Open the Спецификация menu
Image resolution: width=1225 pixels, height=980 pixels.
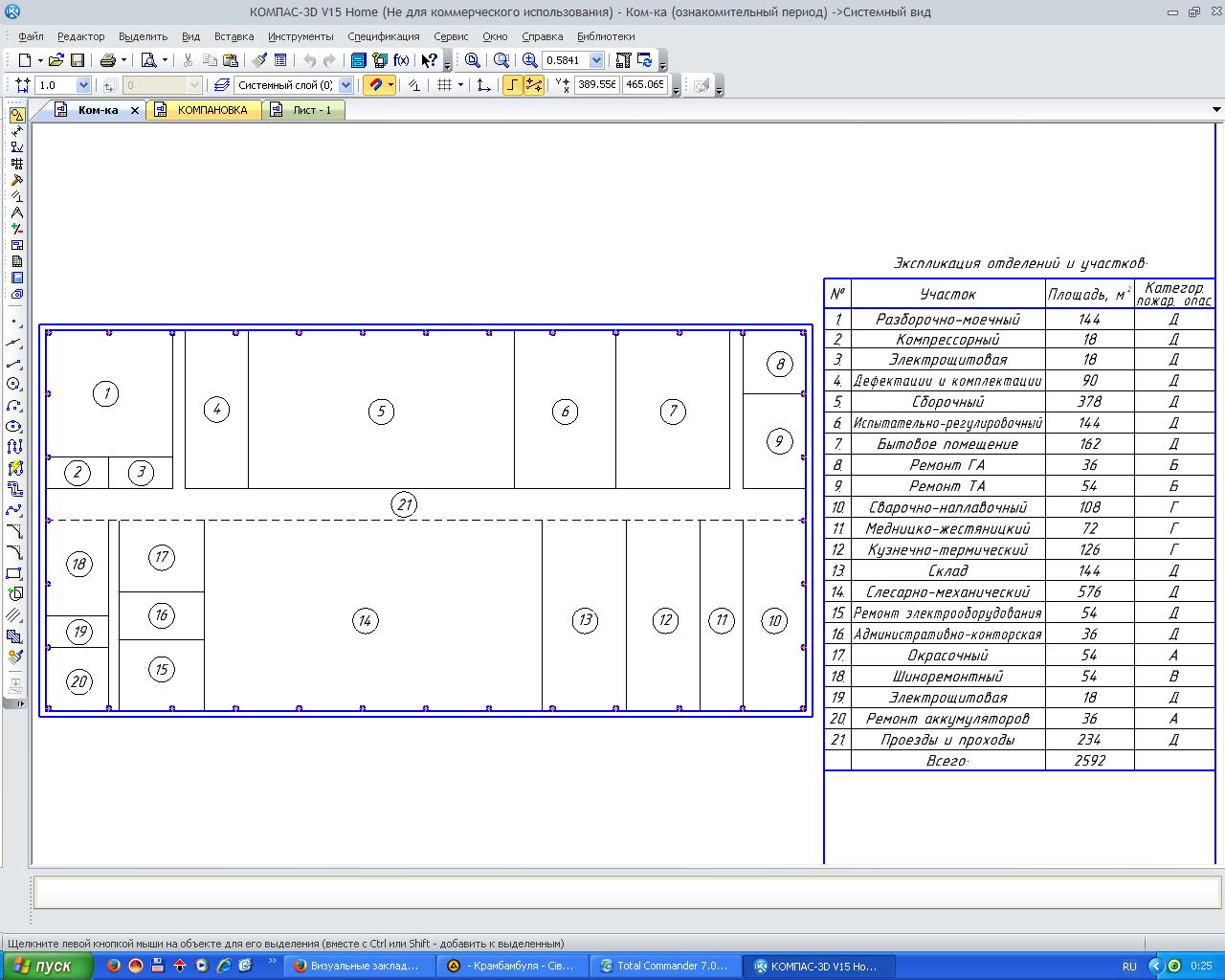point(384,36)
